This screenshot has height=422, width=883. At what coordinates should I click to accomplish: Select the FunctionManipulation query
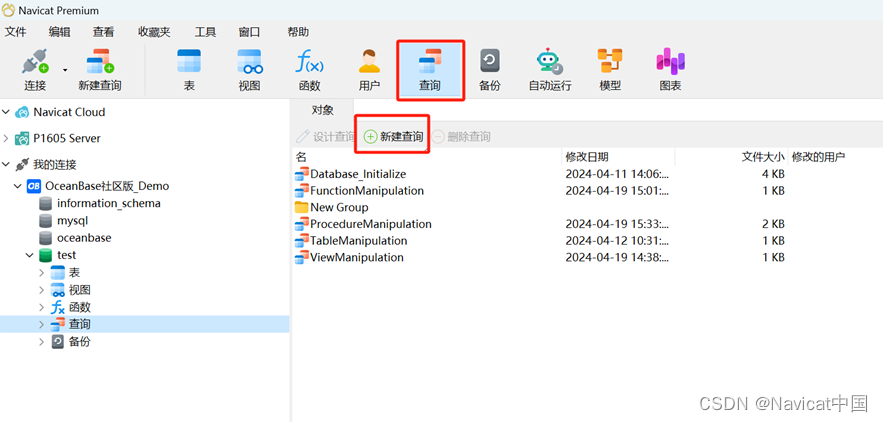coord(367,190)
